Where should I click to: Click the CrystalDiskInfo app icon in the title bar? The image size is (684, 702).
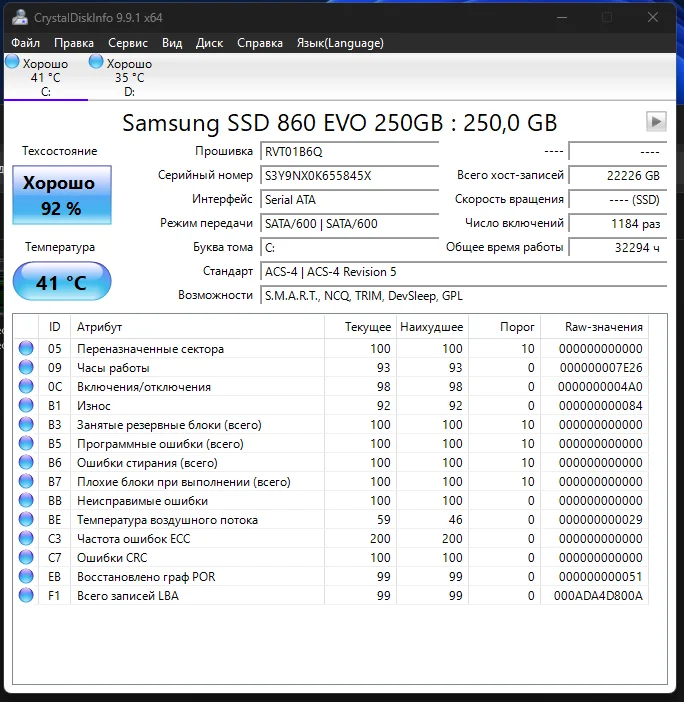pos(20,17)
